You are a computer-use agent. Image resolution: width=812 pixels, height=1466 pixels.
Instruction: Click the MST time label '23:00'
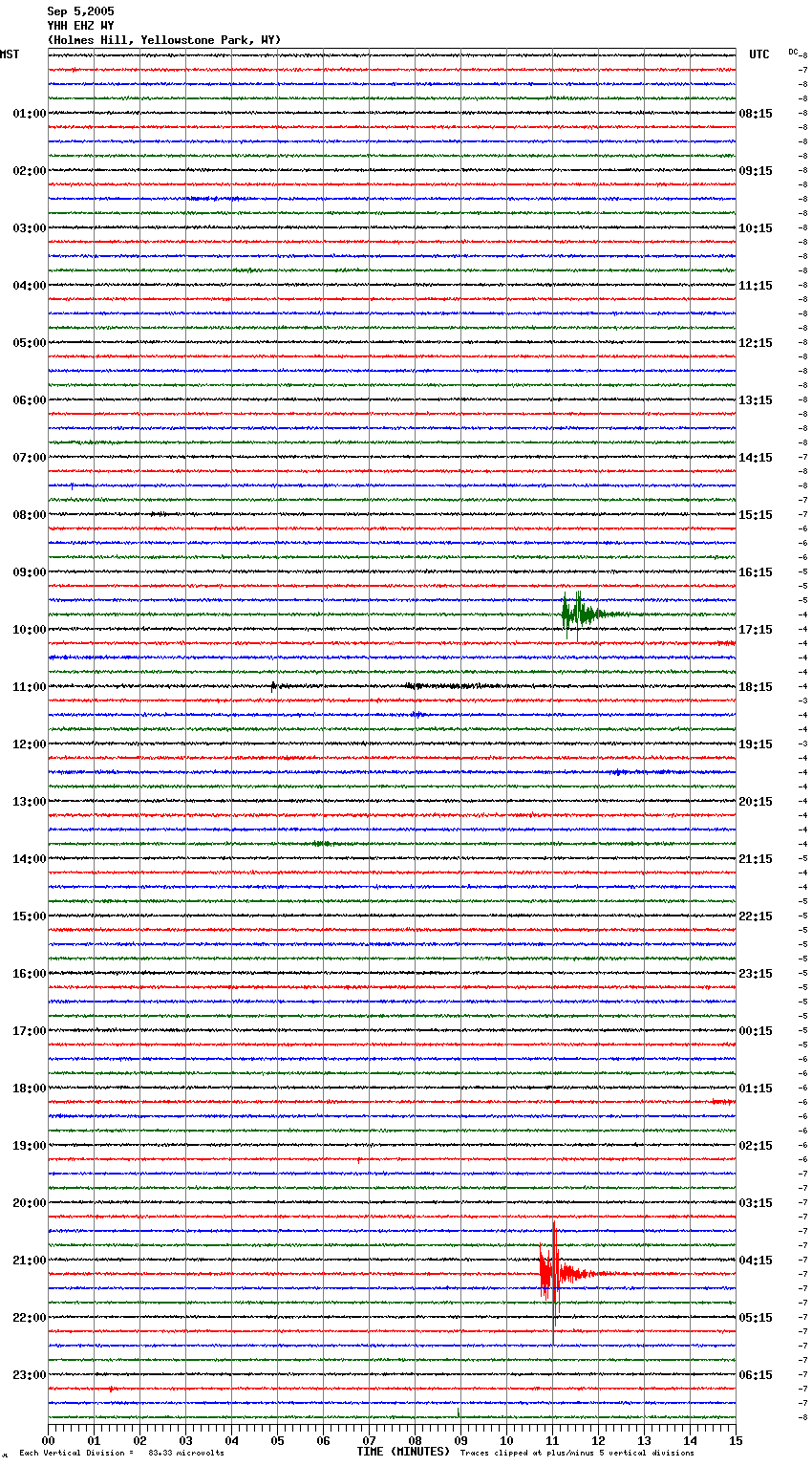(x=30, y=1375)
